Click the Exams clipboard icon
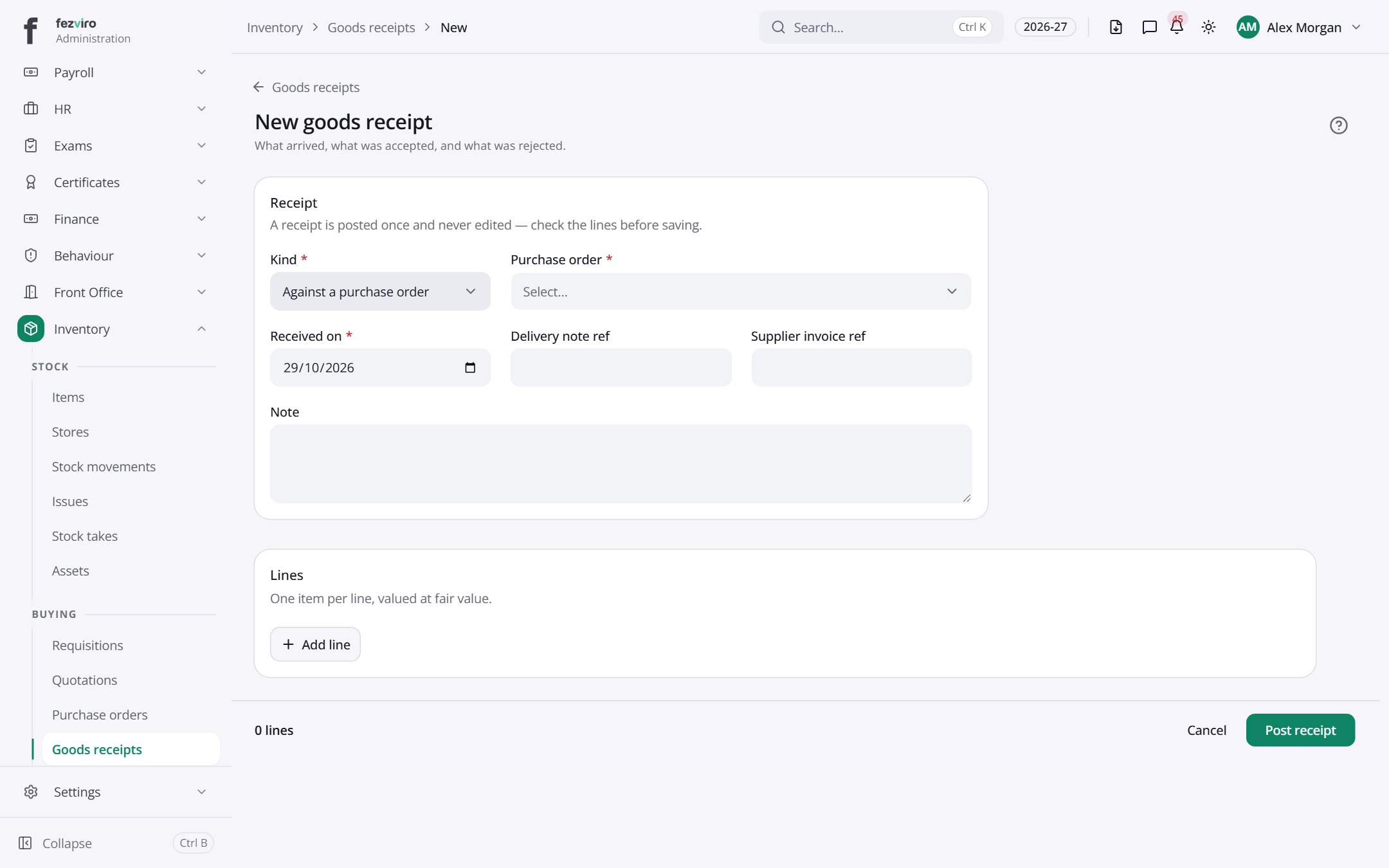The width and height of the screenshot is (1389, 868). point(31,145)
